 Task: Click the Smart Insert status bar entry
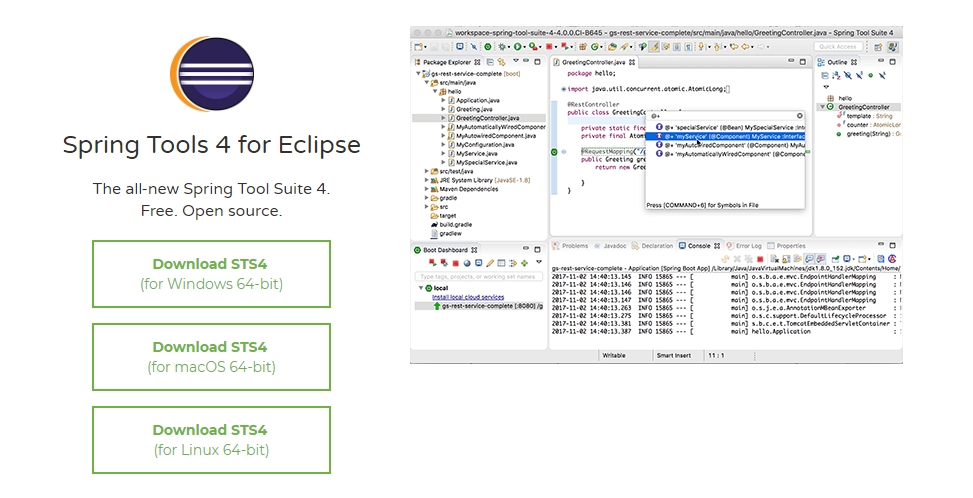(674, 355)
